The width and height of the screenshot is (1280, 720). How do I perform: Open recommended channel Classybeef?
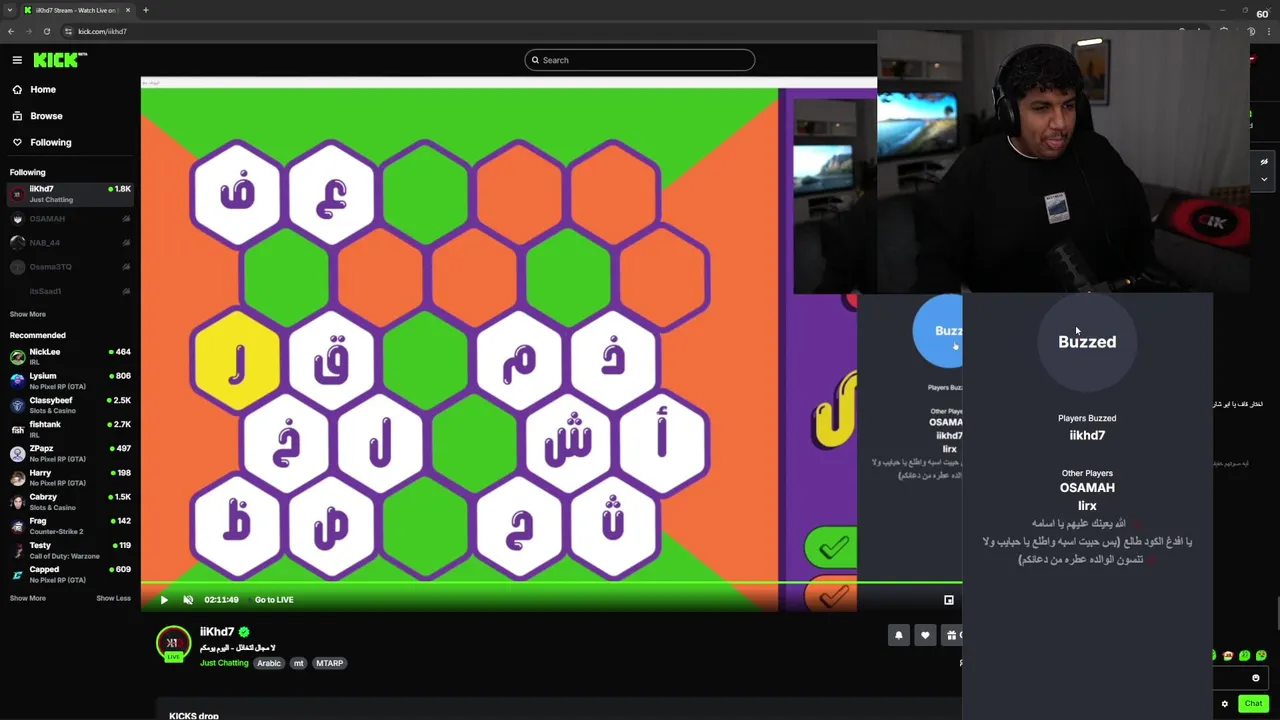(x=70, y=404)
